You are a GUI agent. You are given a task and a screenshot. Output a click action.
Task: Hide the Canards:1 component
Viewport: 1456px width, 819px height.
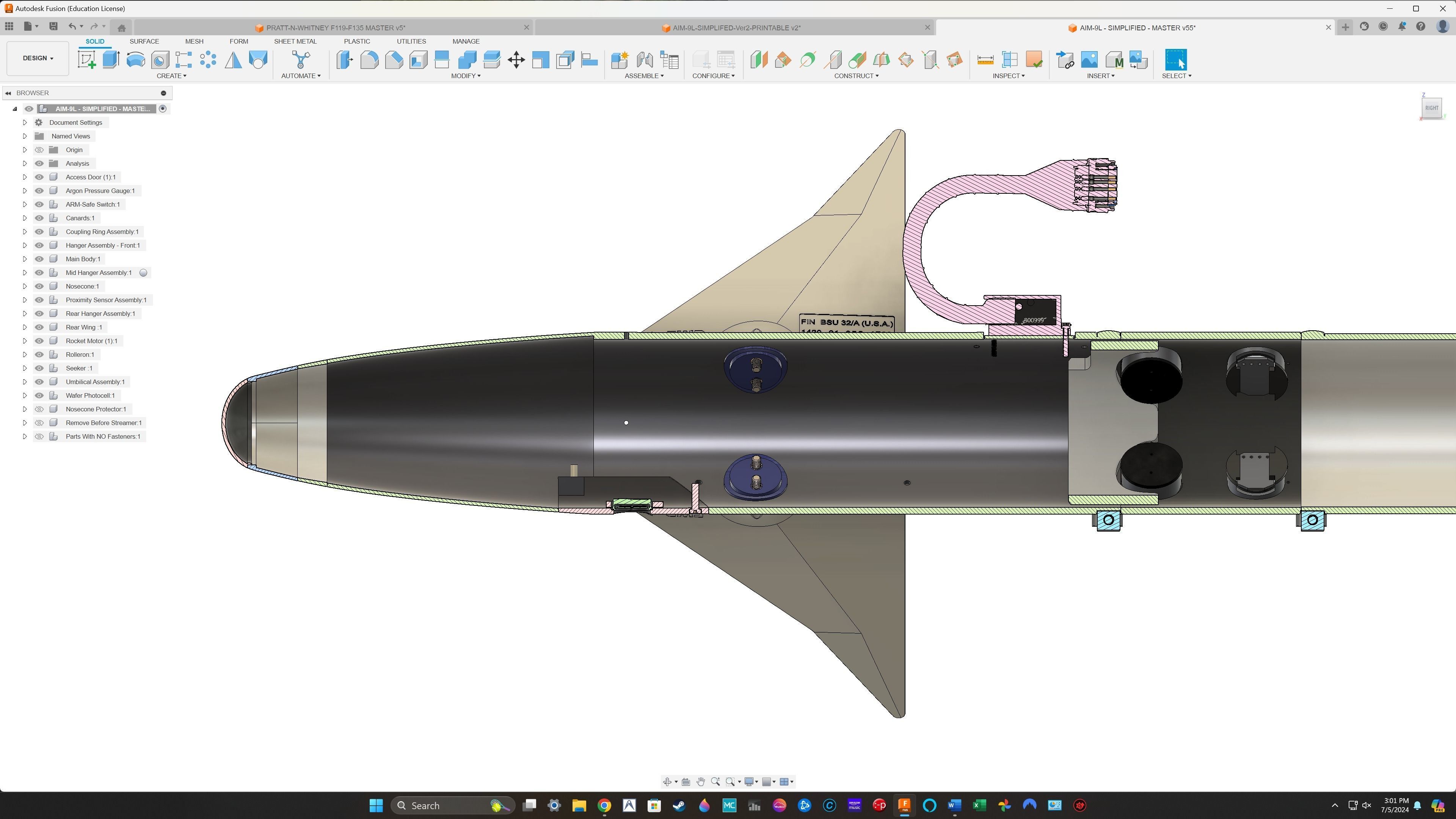point(39,218)
